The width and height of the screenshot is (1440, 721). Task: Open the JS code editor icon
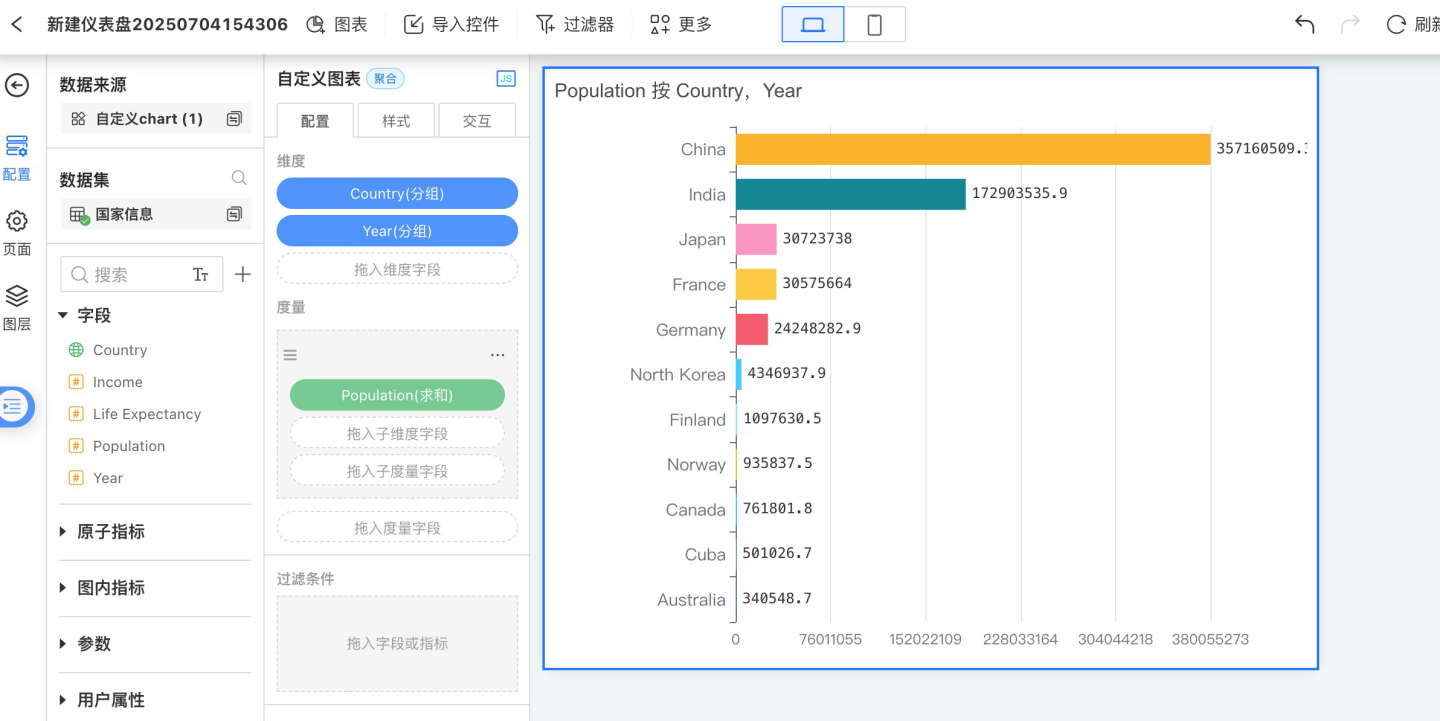[506, 79]
